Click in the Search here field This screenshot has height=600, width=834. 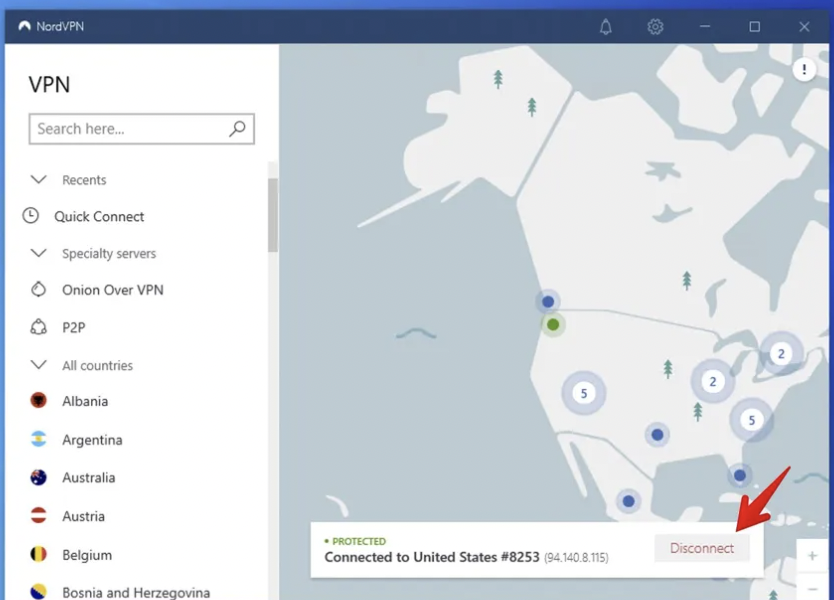tap(128, 129)
